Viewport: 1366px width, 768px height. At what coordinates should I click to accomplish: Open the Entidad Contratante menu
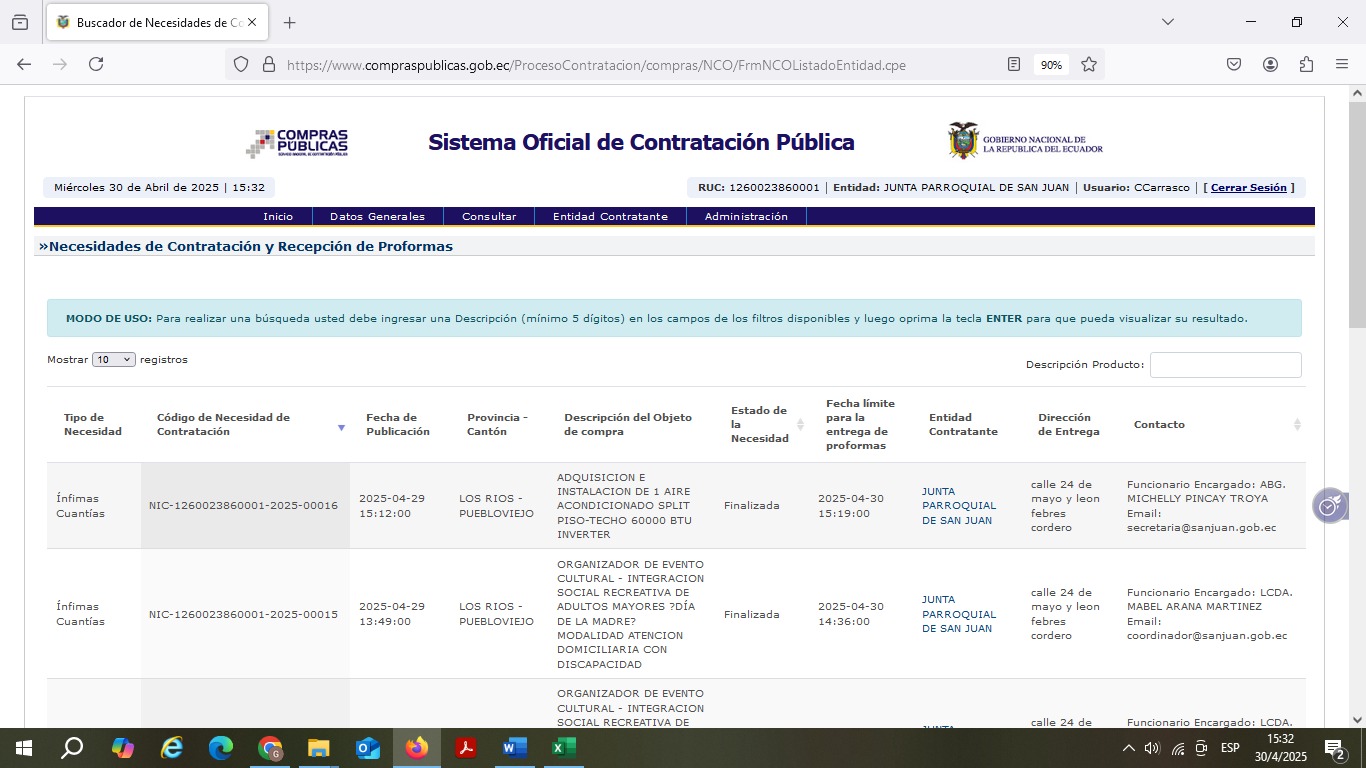pyautogui.click(x=610, y=216)
